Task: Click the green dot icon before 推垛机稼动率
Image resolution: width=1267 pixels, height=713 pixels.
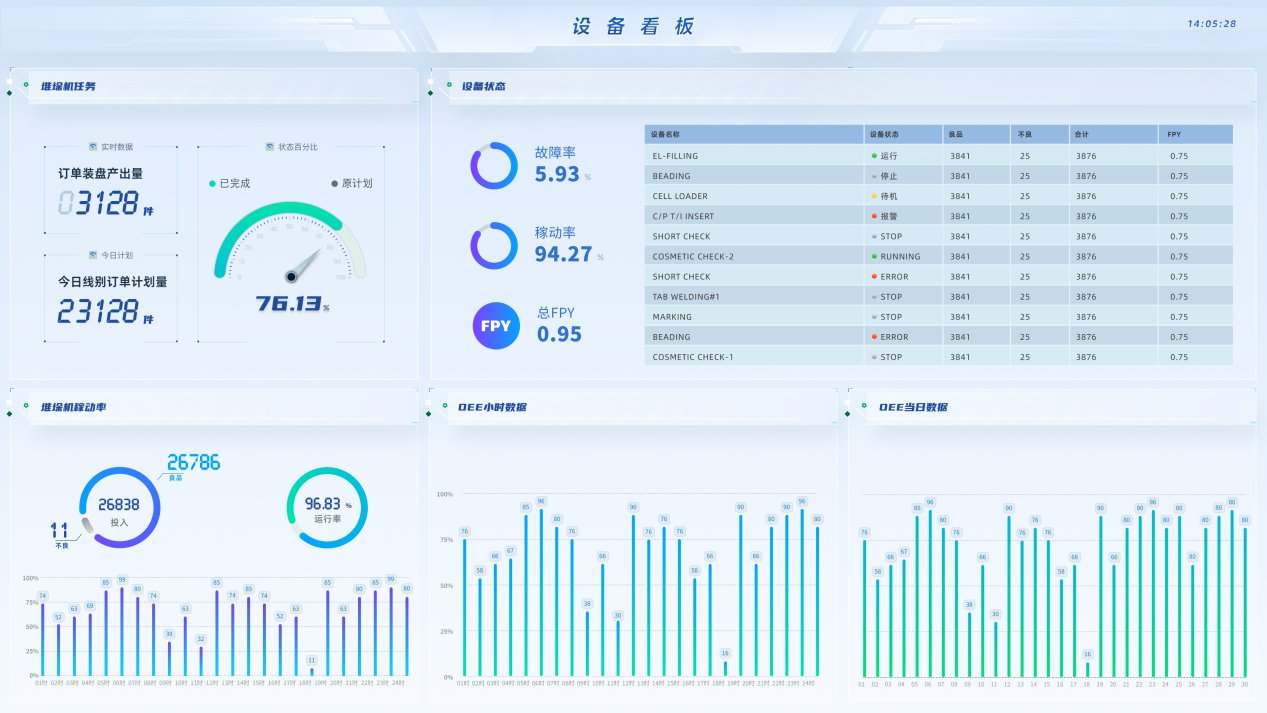Action: [x=25, y=406]
